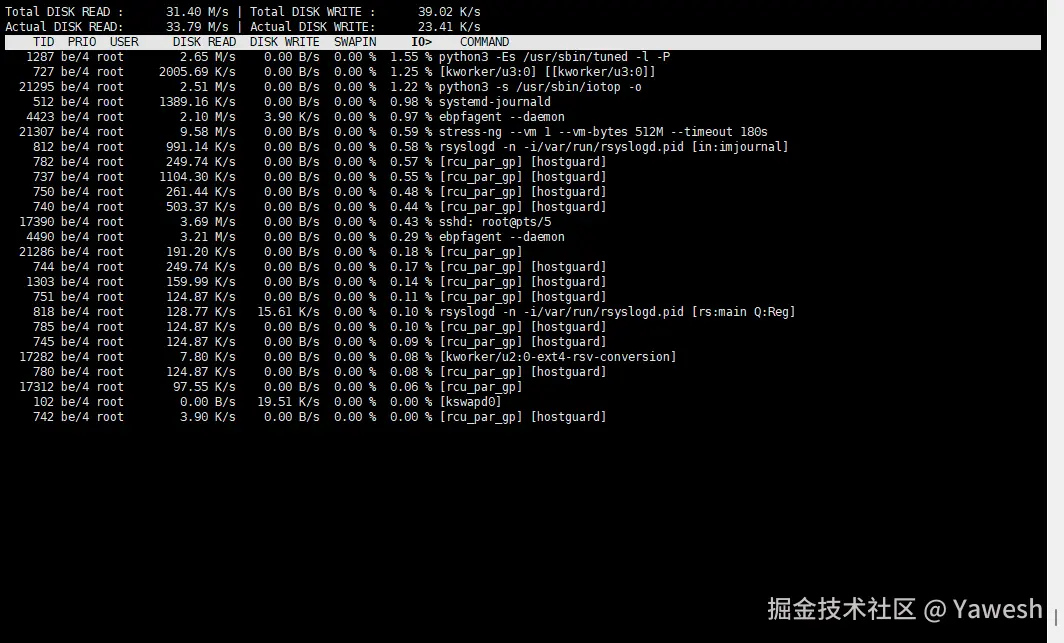Click the stress-ng --vm 1 command
This screenshot has height=643, width=1064.
pyautogui.click(x=603, y=132)
